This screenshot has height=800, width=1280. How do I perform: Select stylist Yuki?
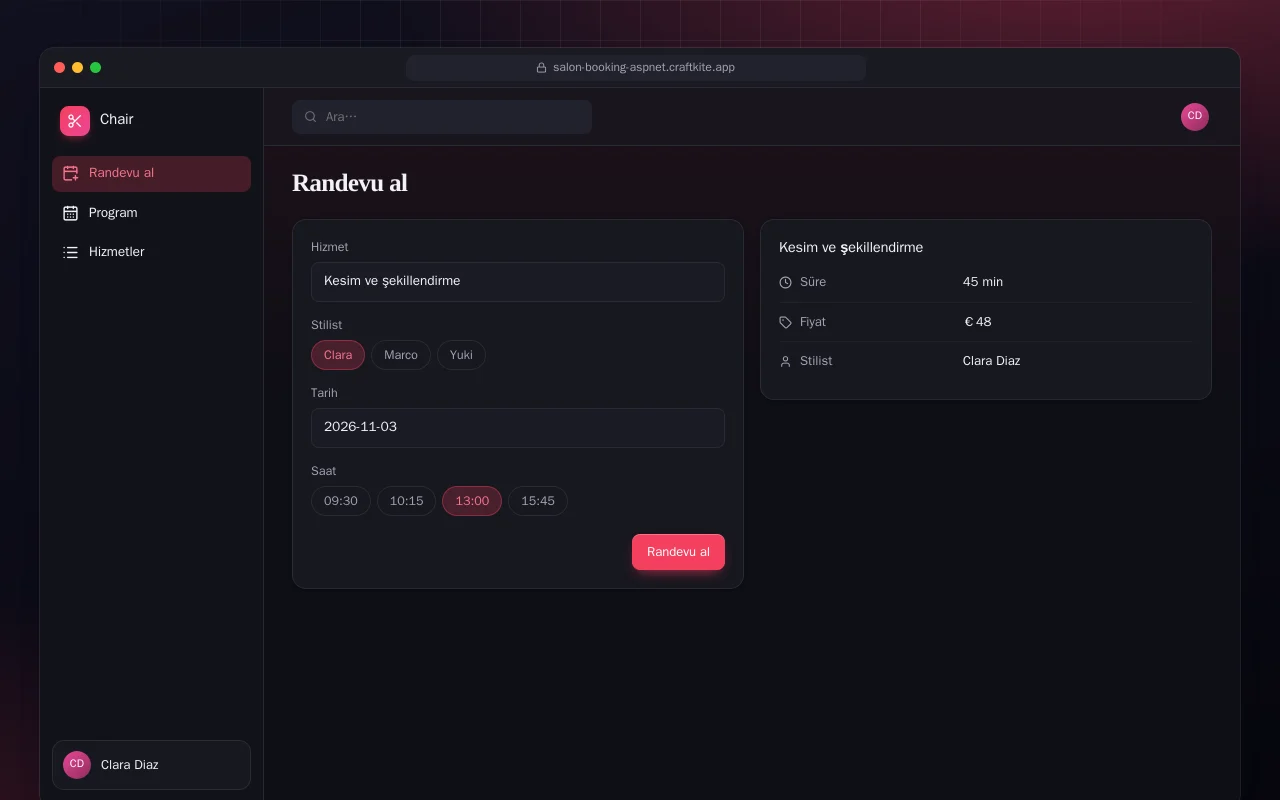coord(461,355)
